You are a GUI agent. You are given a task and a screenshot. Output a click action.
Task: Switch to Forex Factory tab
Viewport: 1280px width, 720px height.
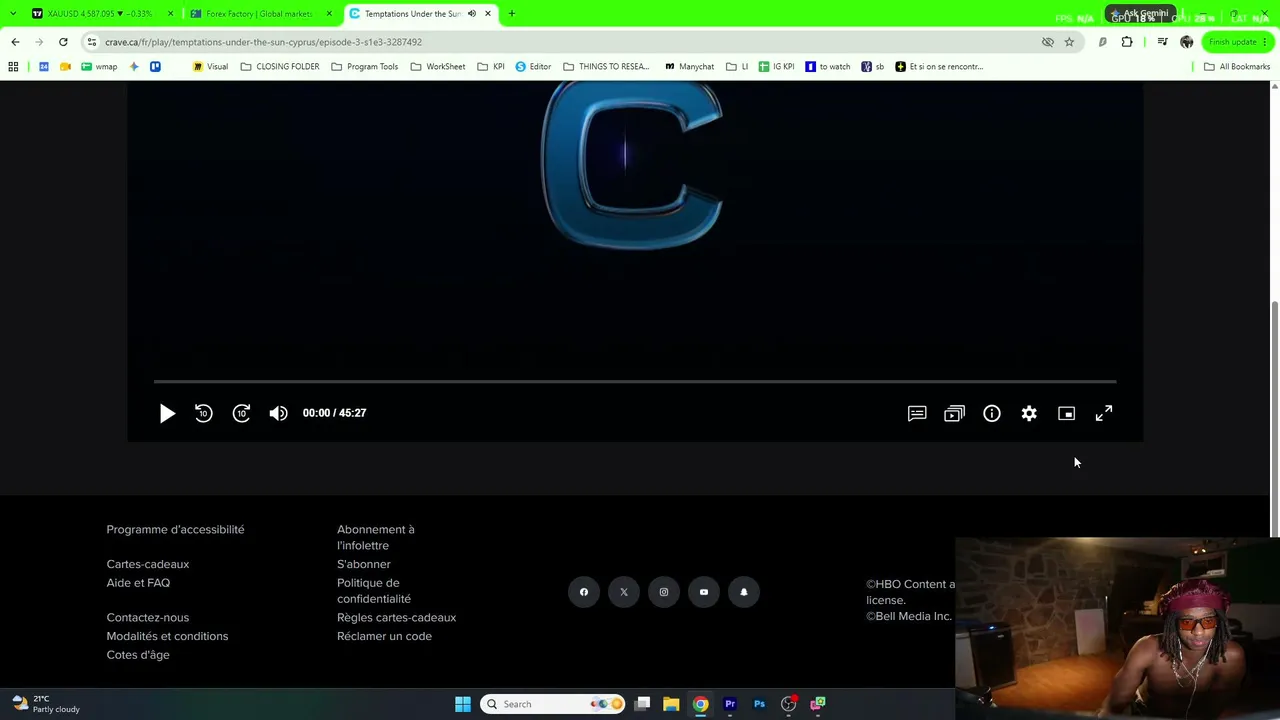tap(258, 14)
